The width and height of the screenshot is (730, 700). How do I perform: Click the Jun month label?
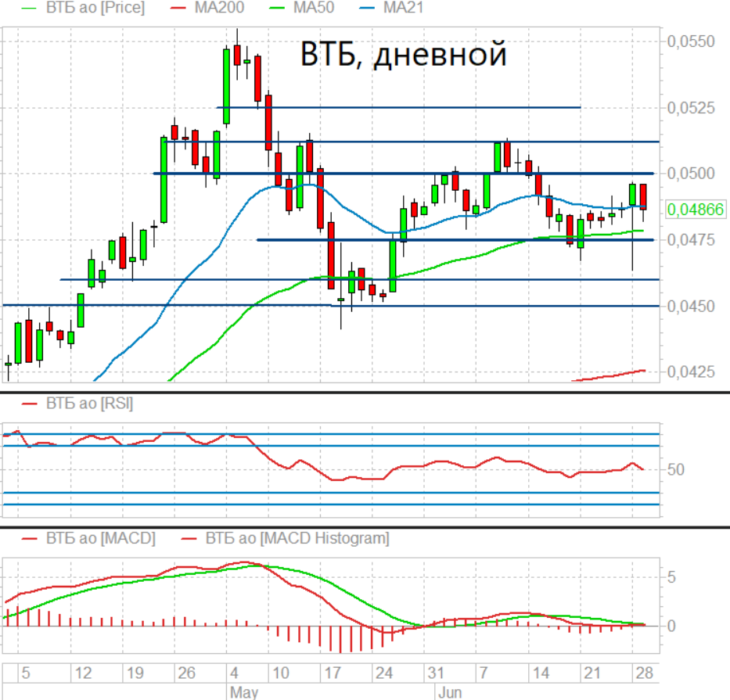(x=450, y=692)
